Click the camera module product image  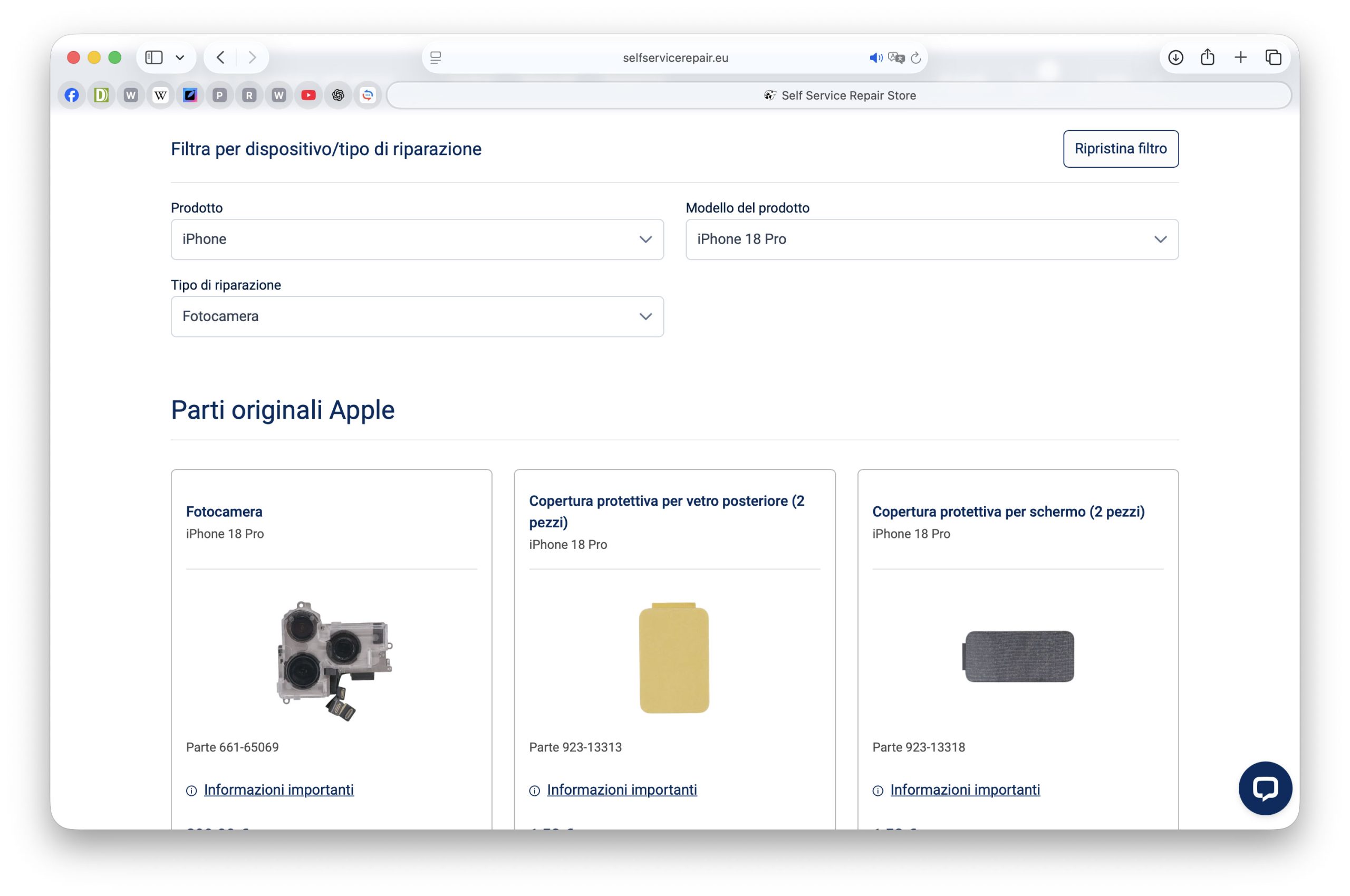coord(334,661)
